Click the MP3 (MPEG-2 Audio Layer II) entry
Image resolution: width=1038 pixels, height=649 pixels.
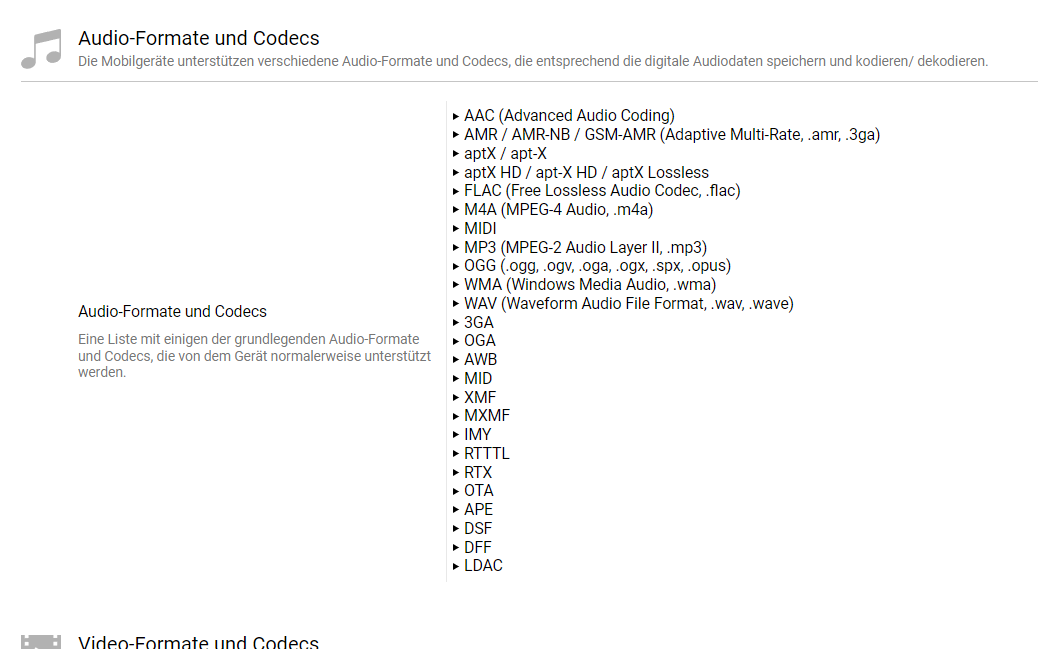pos(585,247)
